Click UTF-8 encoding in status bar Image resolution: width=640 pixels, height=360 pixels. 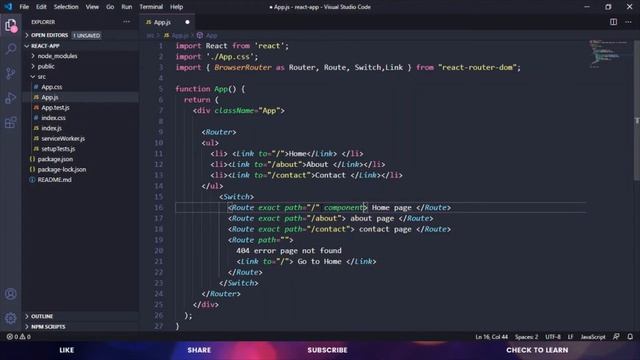[x=553, y=337]
